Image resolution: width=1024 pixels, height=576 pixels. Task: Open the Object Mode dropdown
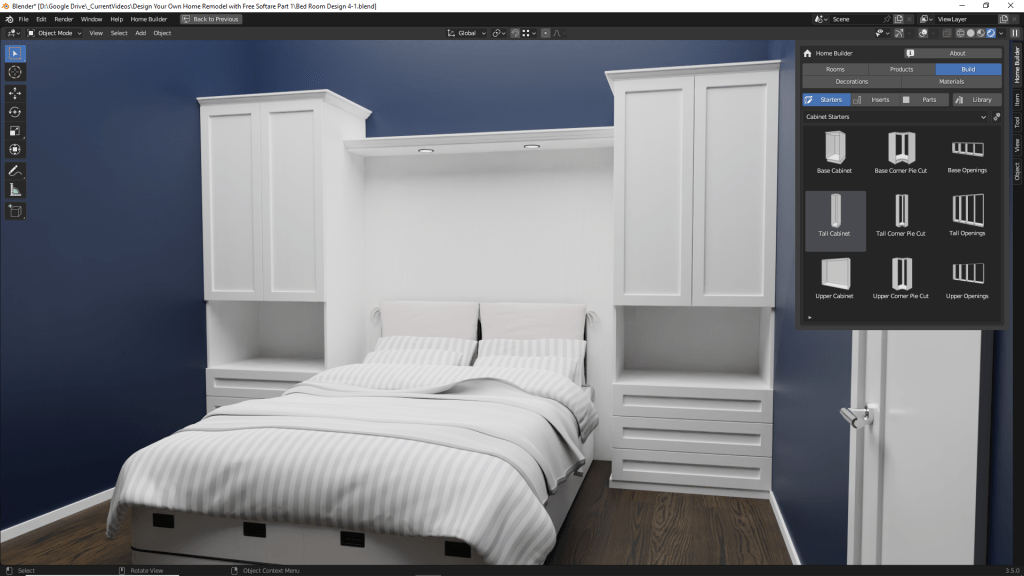54,33
